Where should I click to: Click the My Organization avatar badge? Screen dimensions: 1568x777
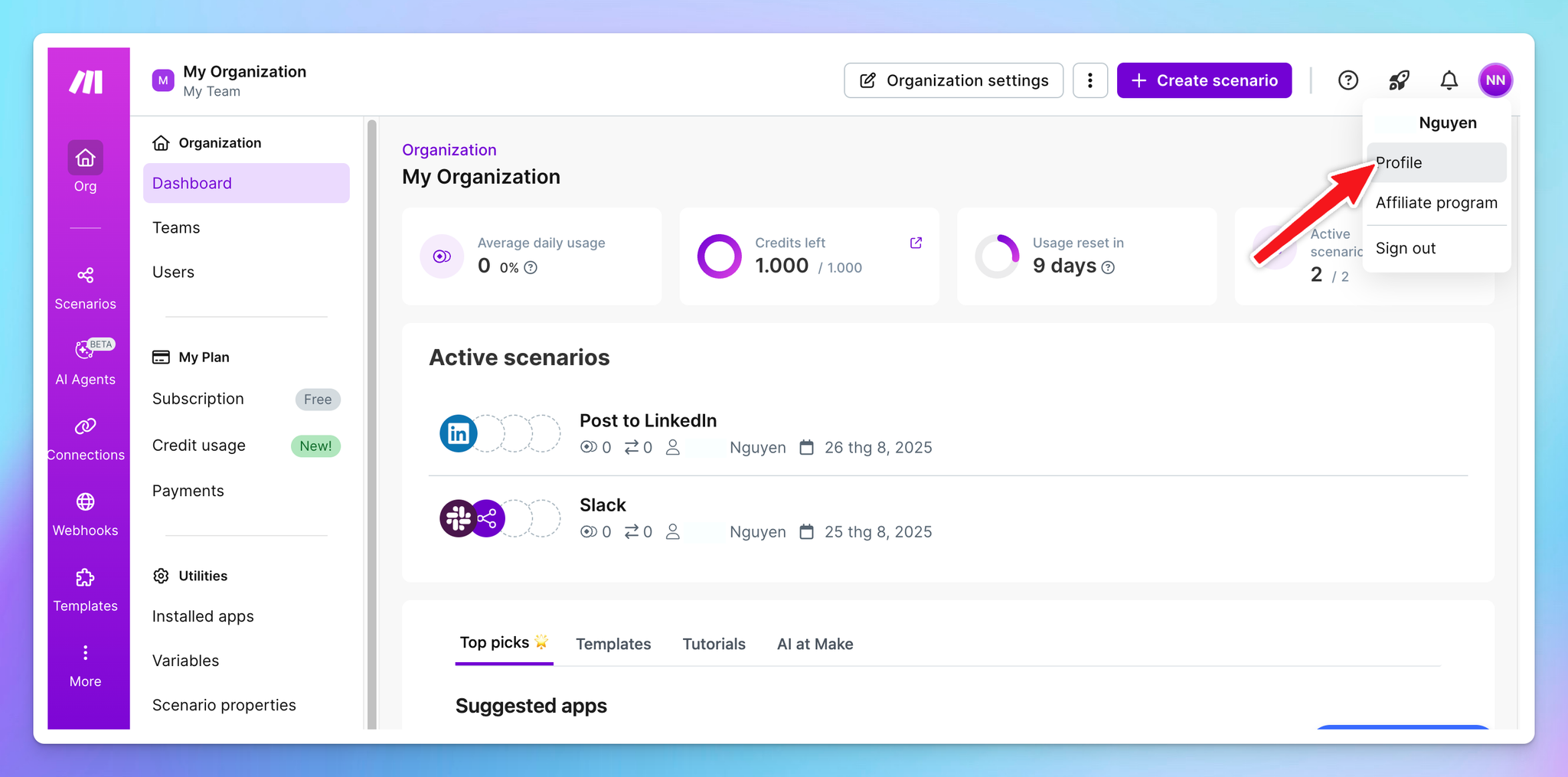coord(163,80)
